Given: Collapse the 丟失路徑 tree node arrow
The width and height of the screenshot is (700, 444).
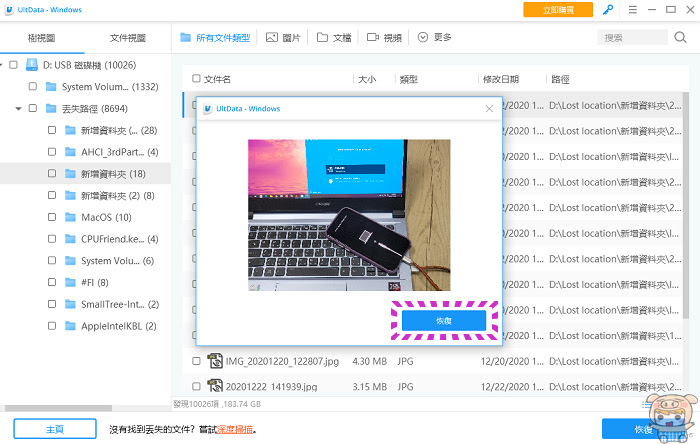Looking at the screenshot, I should click(x=18, y=108).
